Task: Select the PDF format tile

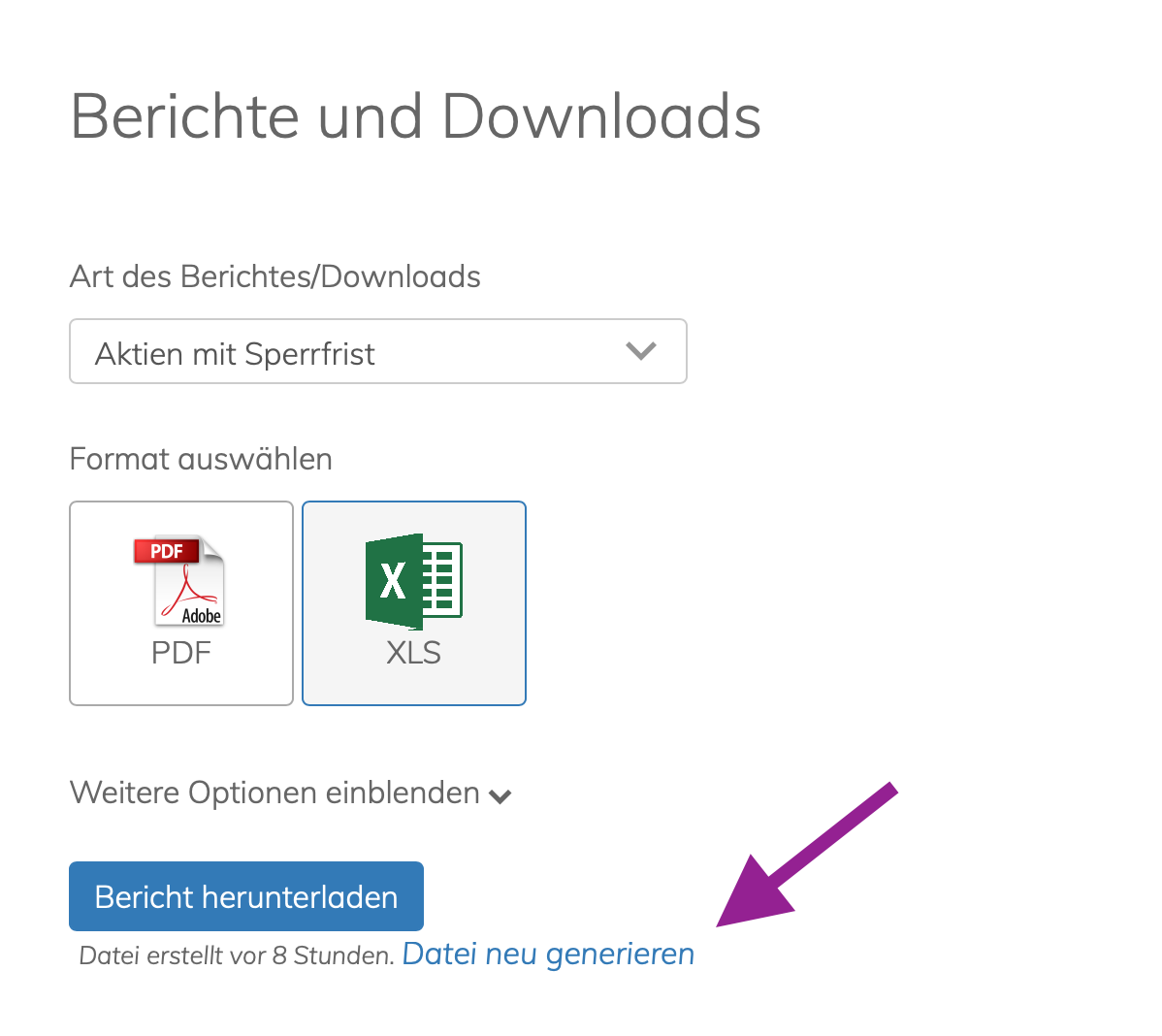Action: [181, 603]
